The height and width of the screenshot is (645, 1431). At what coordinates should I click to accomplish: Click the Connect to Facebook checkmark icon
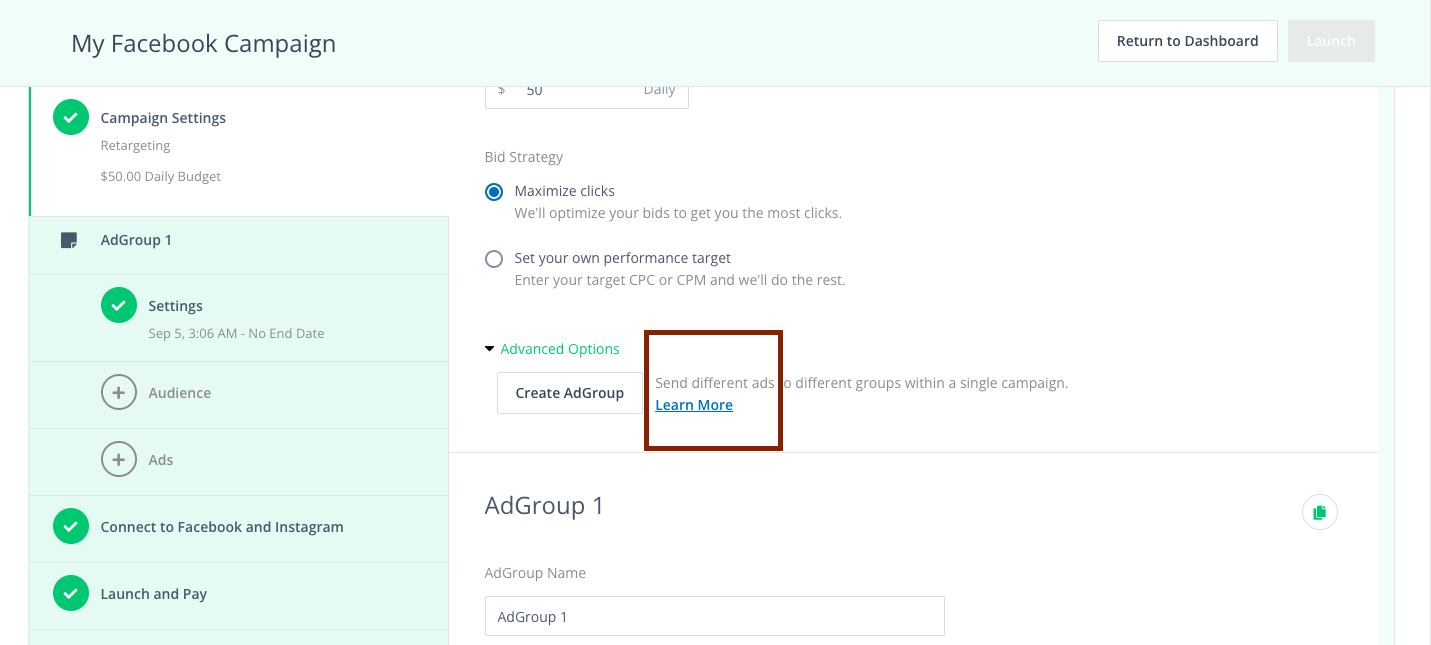[x=70, y=527]
